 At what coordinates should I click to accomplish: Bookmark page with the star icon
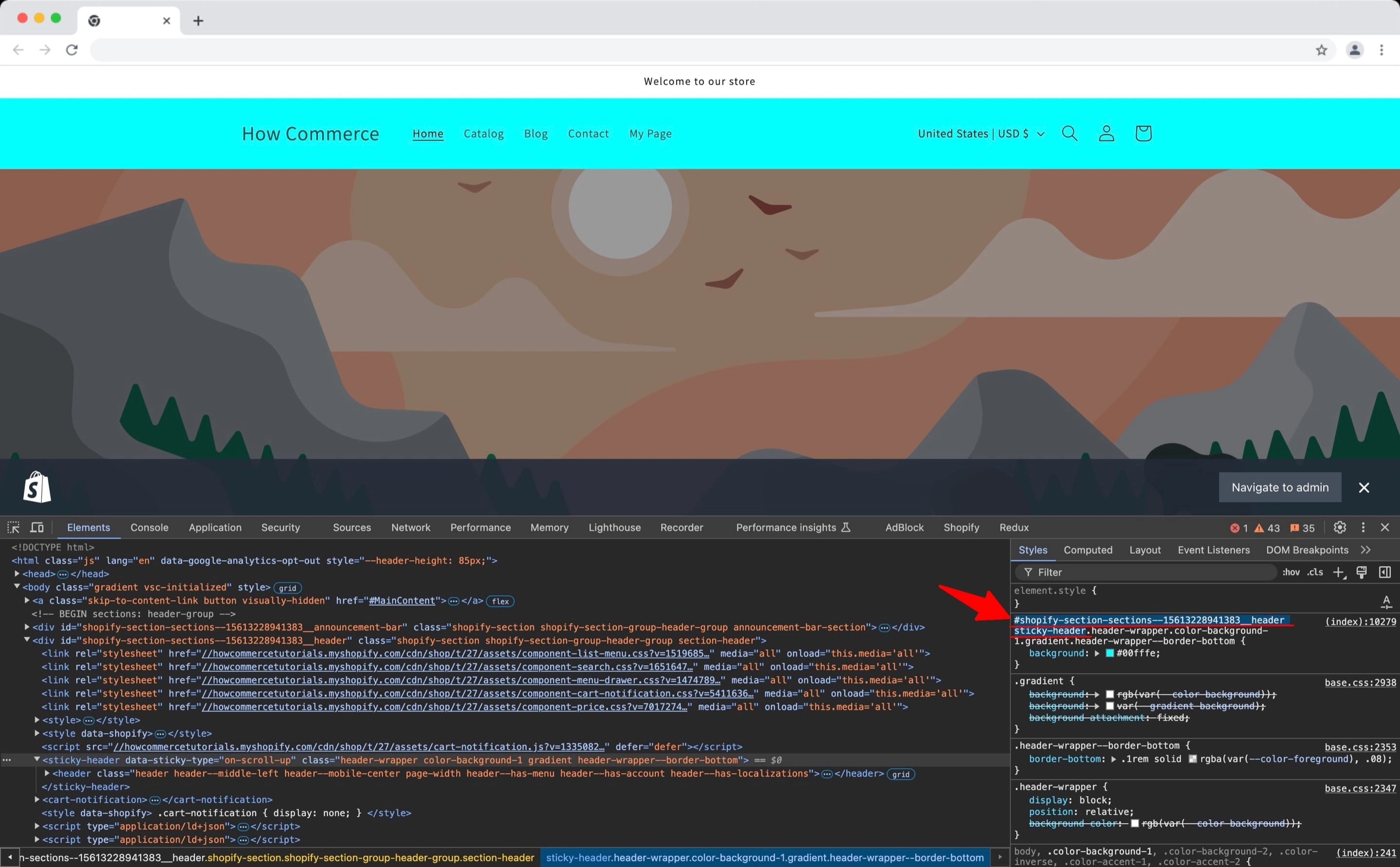(1321, 50)
